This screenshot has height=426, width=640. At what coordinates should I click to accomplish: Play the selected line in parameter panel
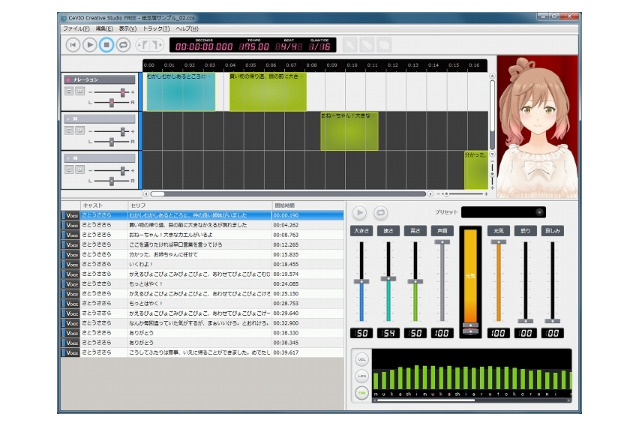coord(360,213)
